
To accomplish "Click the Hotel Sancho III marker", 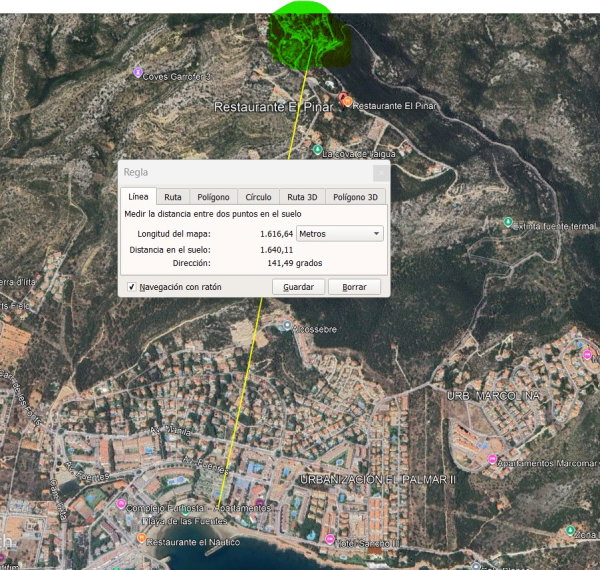I will click(330, 540).
